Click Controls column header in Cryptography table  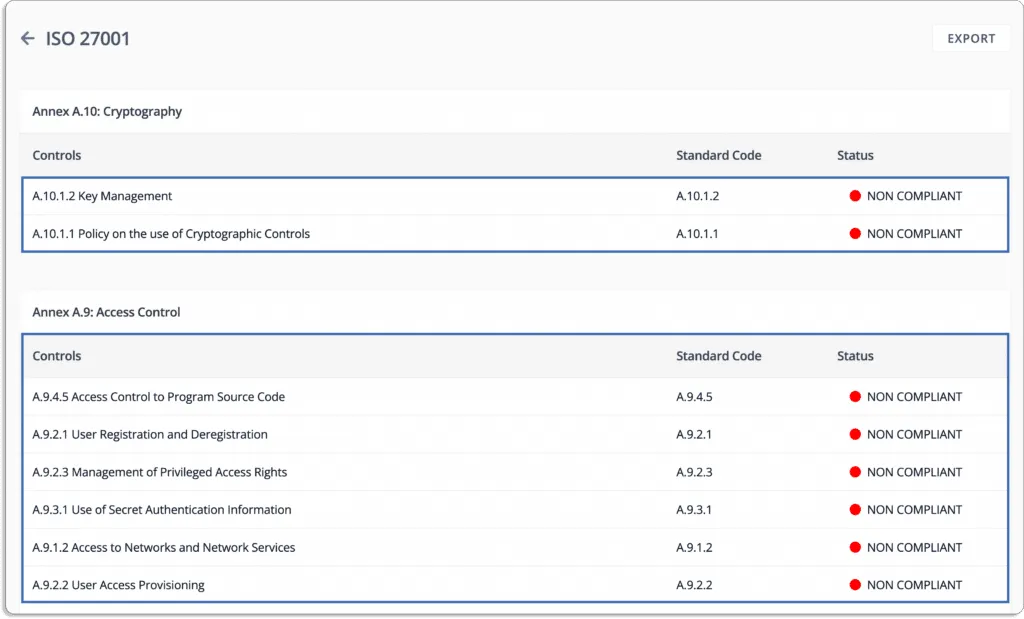[x=57, y=155]
